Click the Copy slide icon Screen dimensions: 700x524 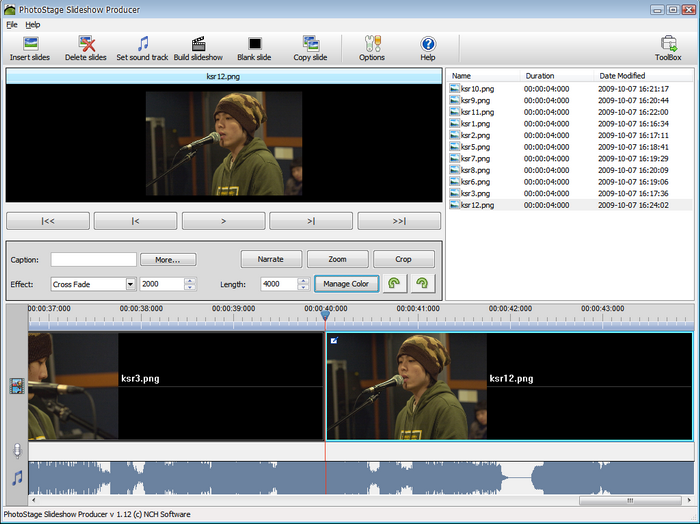310,44
